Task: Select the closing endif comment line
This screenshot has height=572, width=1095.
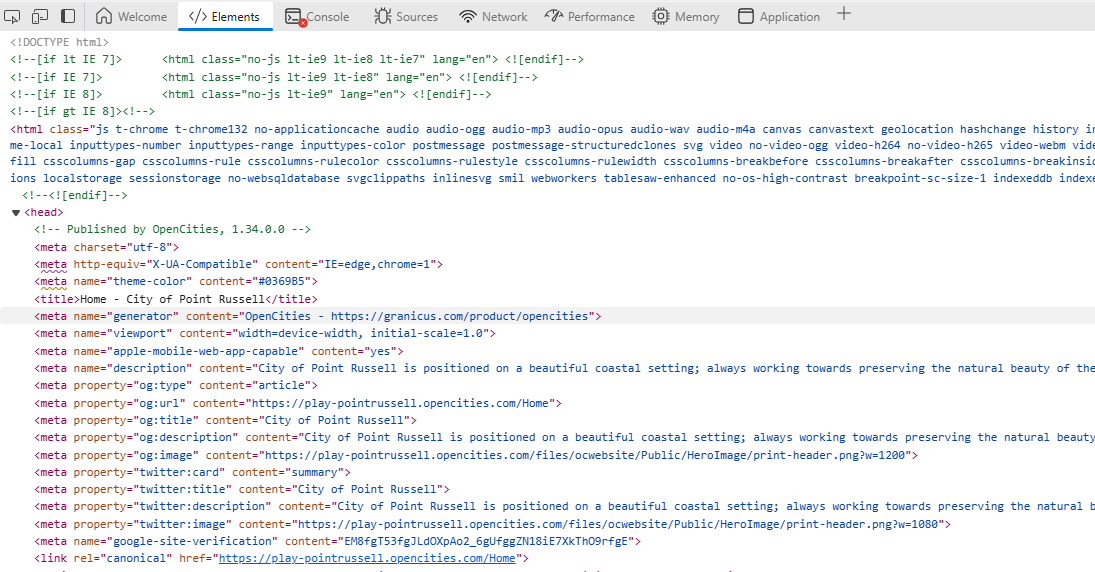Action: click(75, 196)
